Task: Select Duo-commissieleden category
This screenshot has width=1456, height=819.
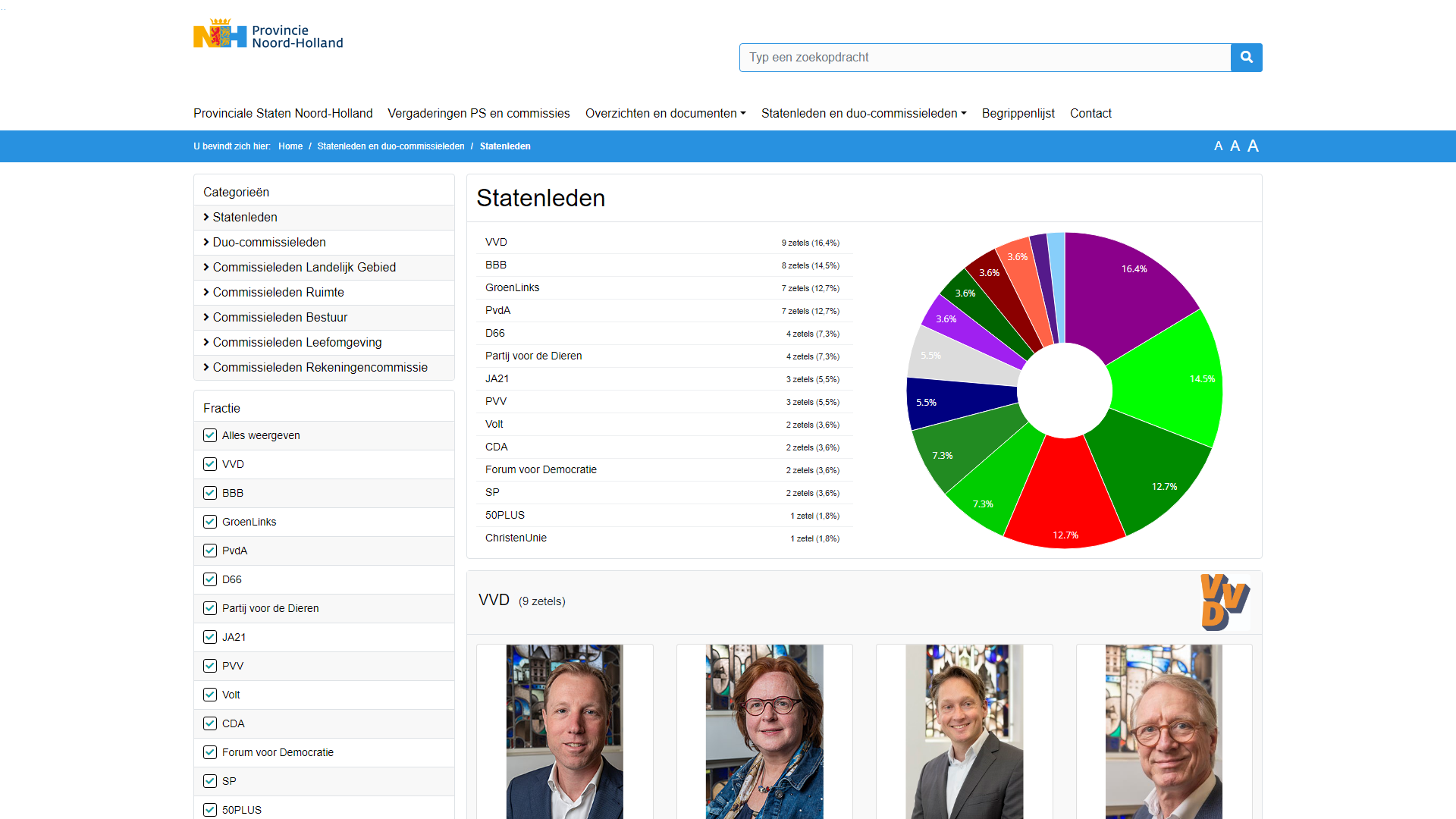Action: (x=324, y=243)
